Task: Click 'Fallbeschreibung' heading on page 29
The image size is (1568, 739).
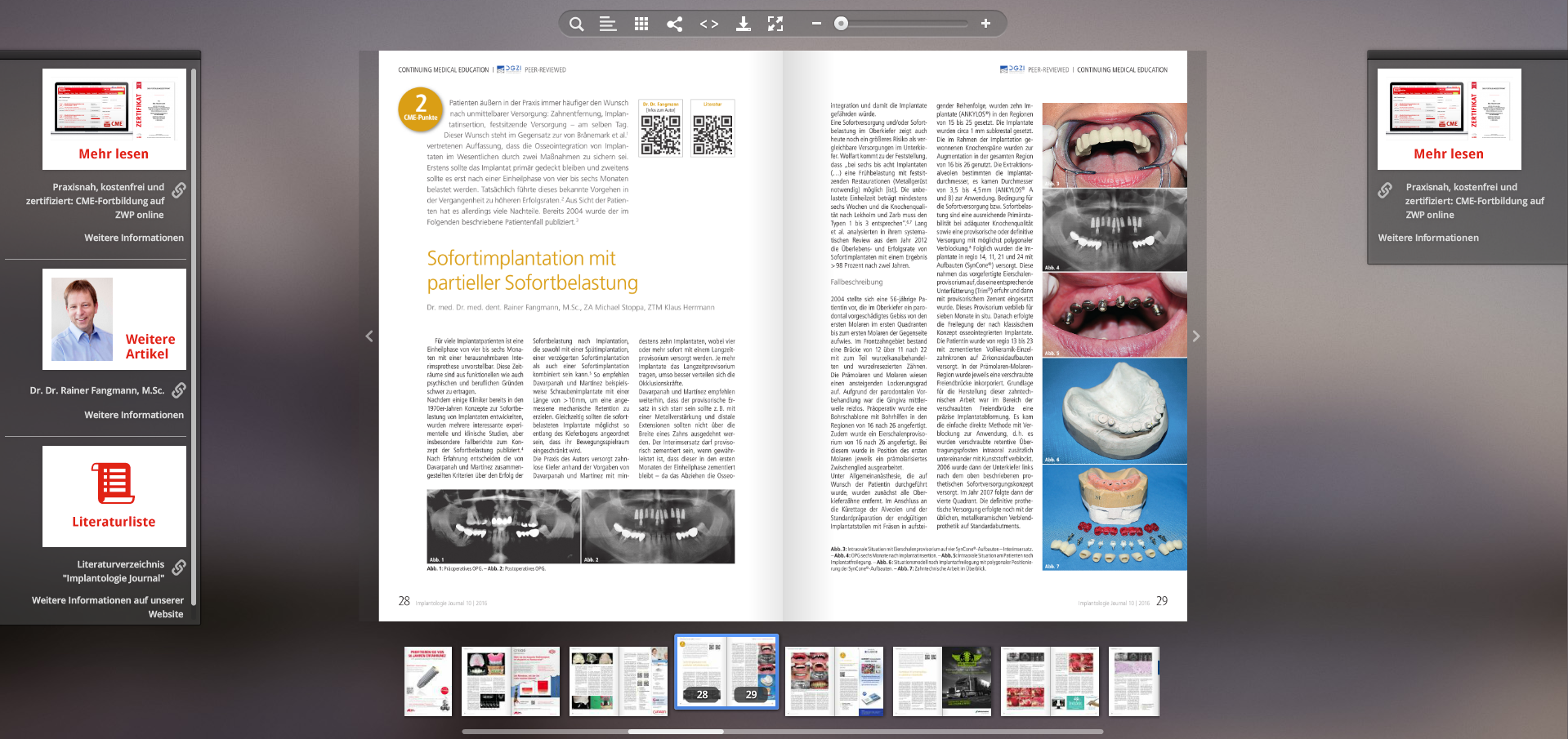Action: point(856,282)
